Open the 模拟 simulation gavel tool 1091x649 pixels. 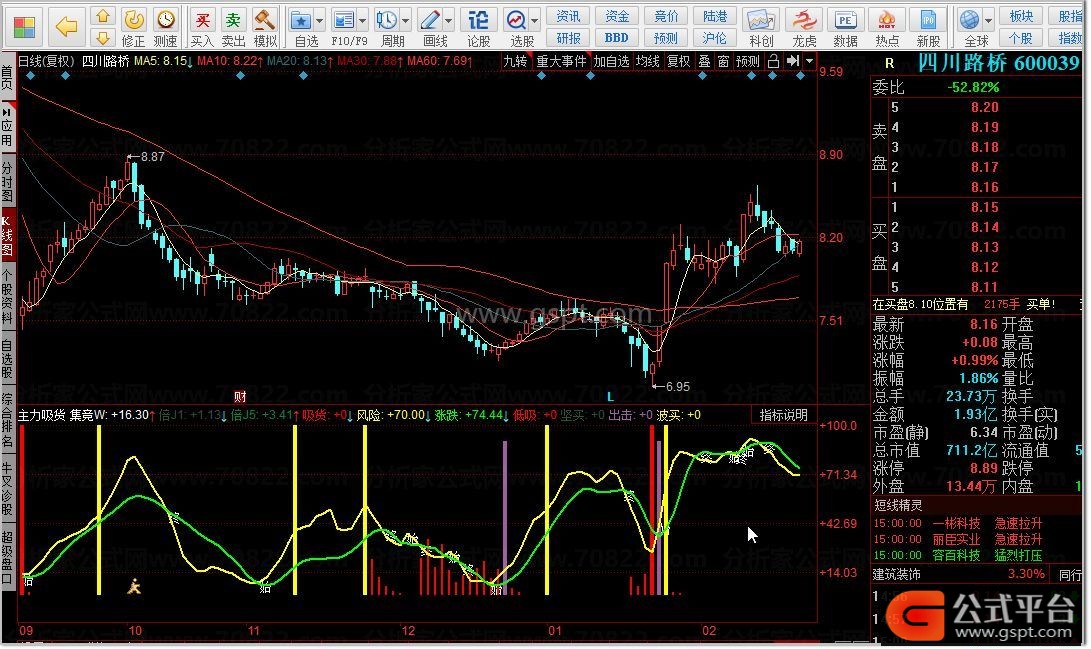[264, 28]
